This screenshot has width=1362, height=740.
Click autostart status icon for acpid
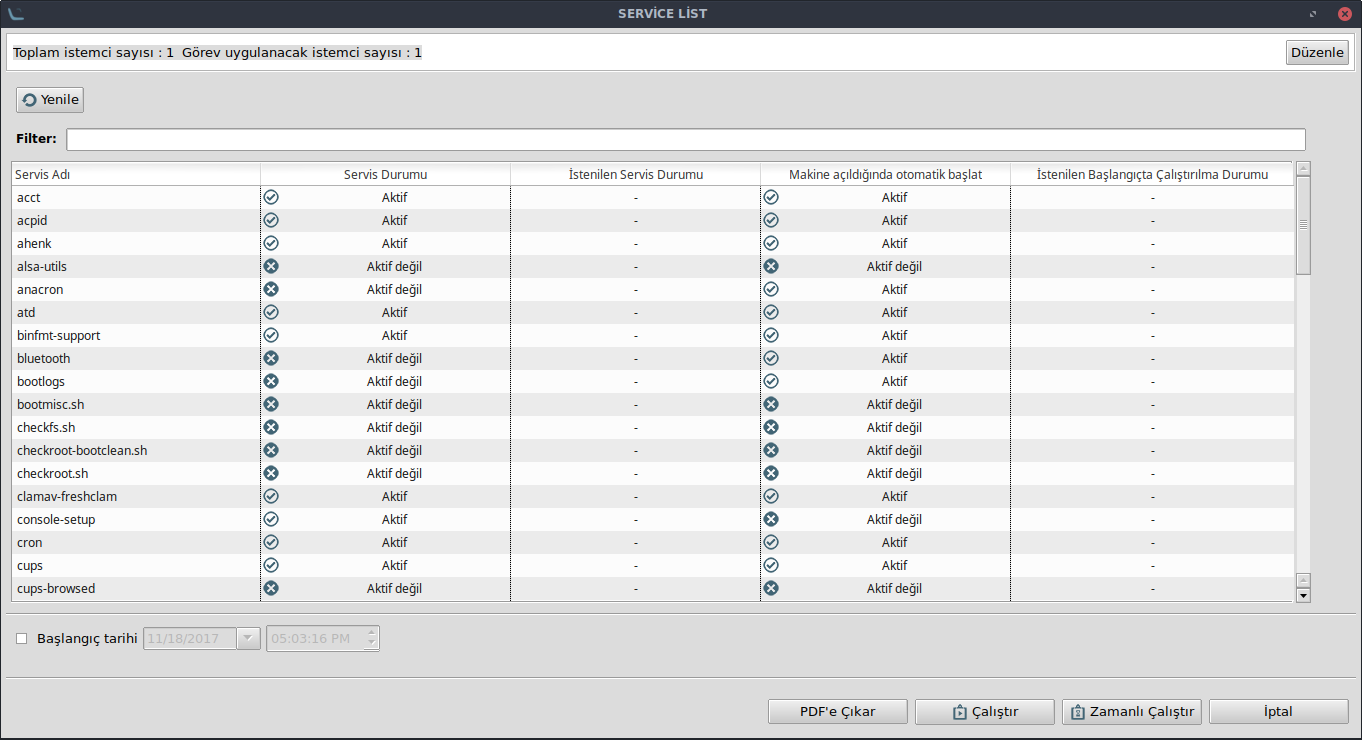tap(771, 220)
